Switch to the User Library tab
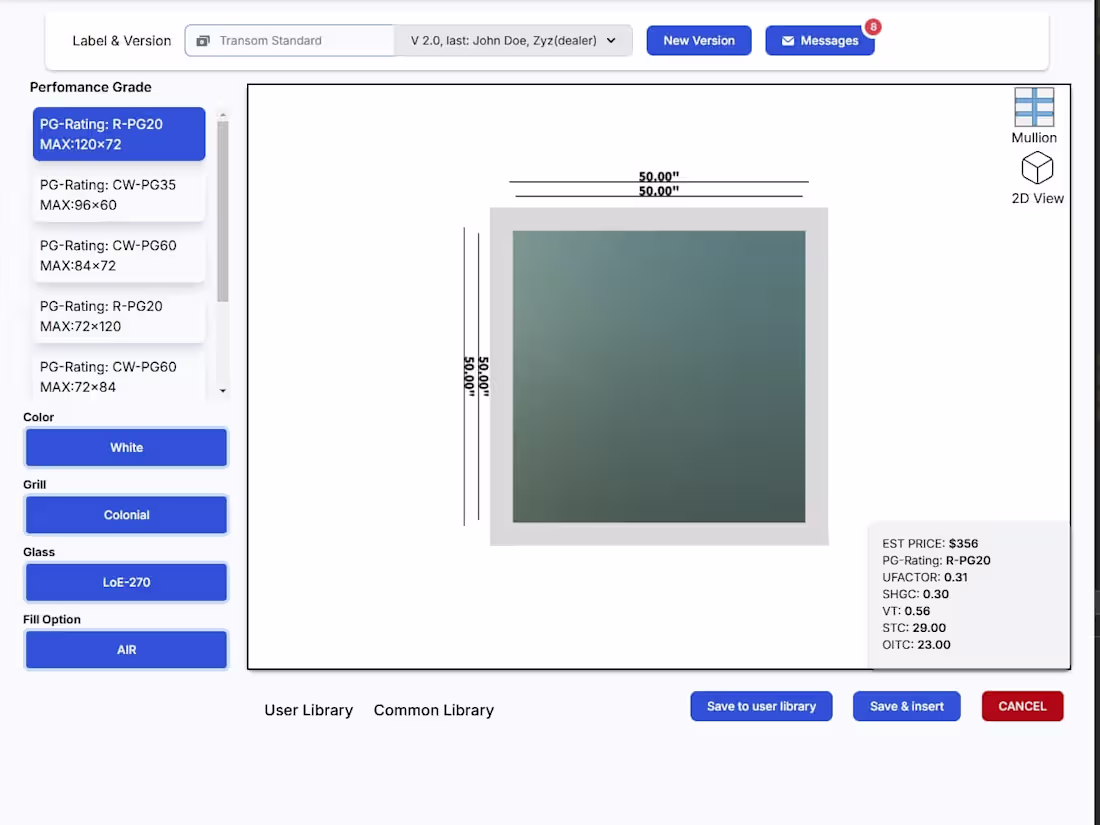The width and height of the screenshot is (1100, 825). pyautogui.click(x=308, y=710)
